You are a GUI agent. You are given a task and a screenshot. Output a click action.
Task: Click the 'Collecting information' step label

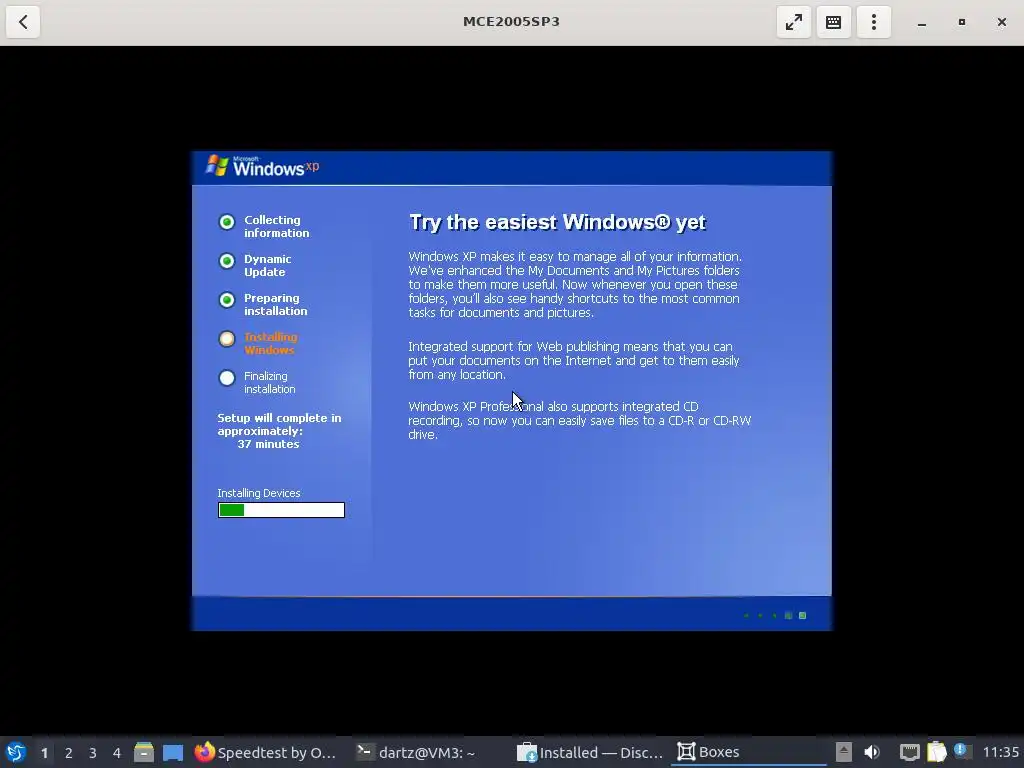[277, 227]
